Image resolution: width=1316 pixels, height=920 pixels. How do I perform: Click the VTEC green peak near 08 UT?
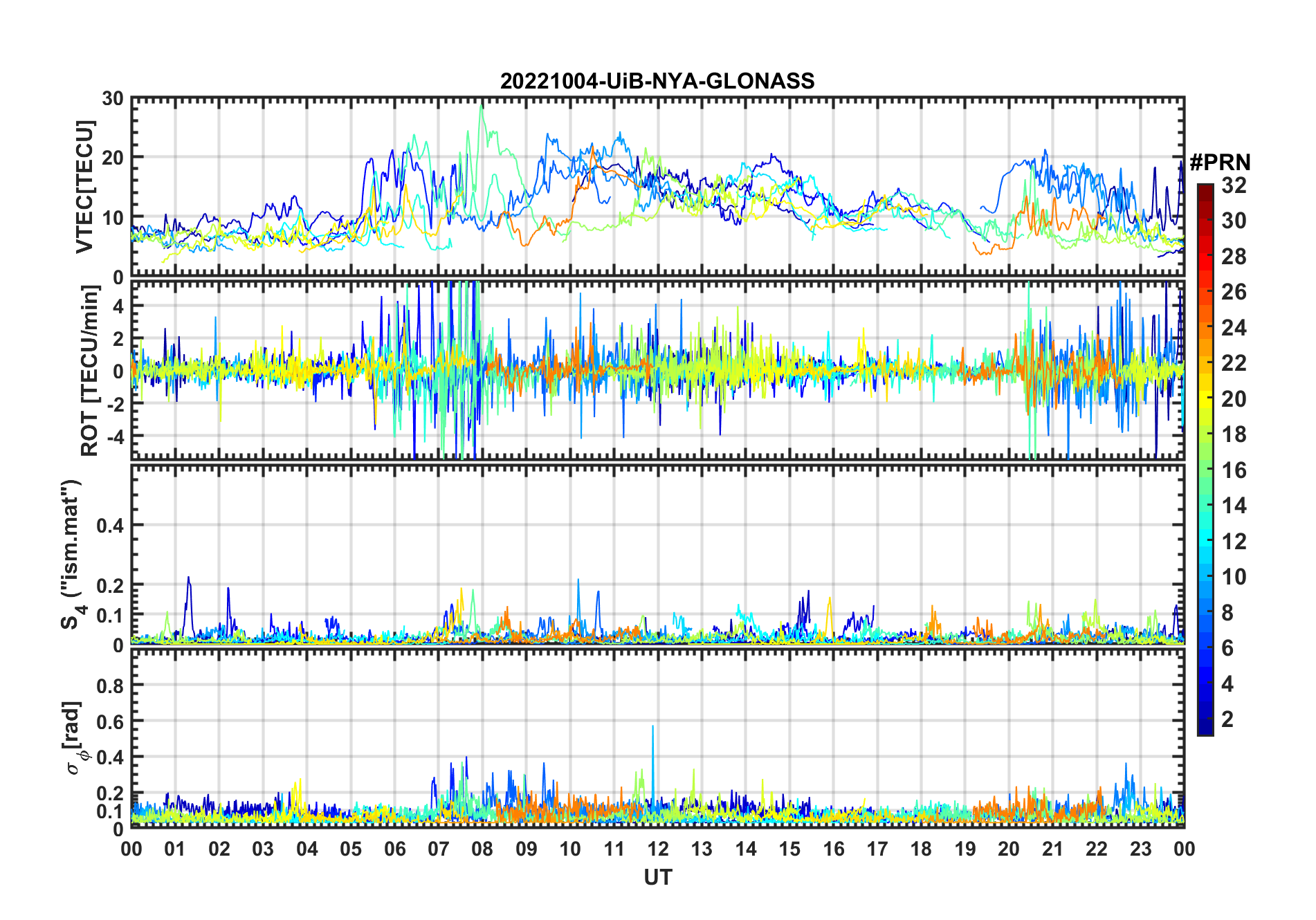482,106
